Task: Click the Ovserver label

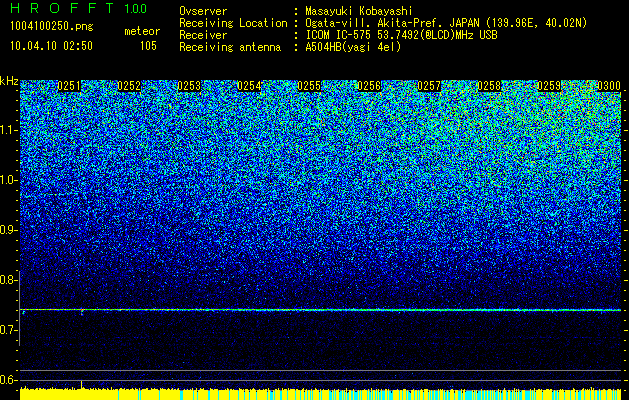Action: [x=203, y=11]
